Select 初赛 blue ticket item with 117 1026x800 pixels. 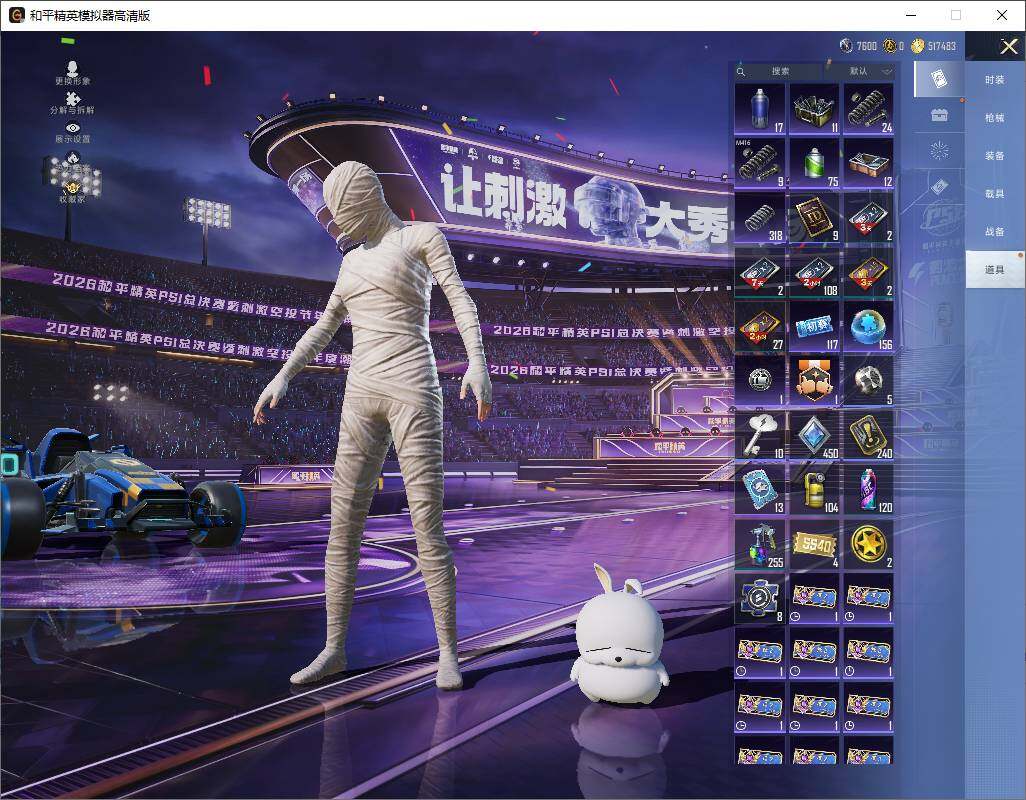814,326
